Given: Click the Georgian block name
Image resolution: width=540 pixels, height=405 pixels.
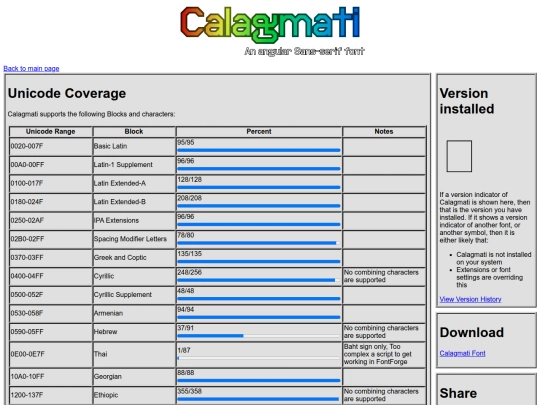Looking at the screenshot, I should click(x=108, y=376).
